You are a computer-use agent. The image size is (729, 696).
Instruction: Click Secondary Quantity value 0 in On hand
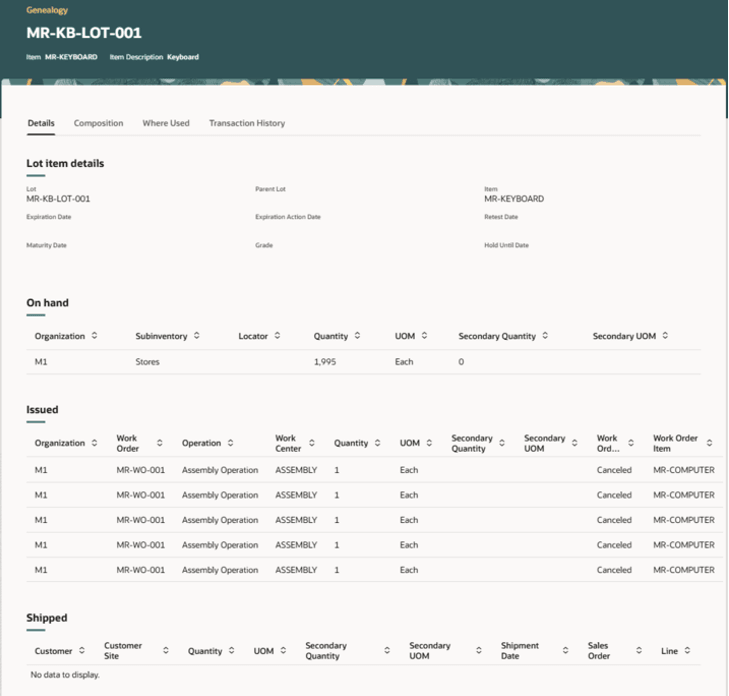tap(461, 362)
